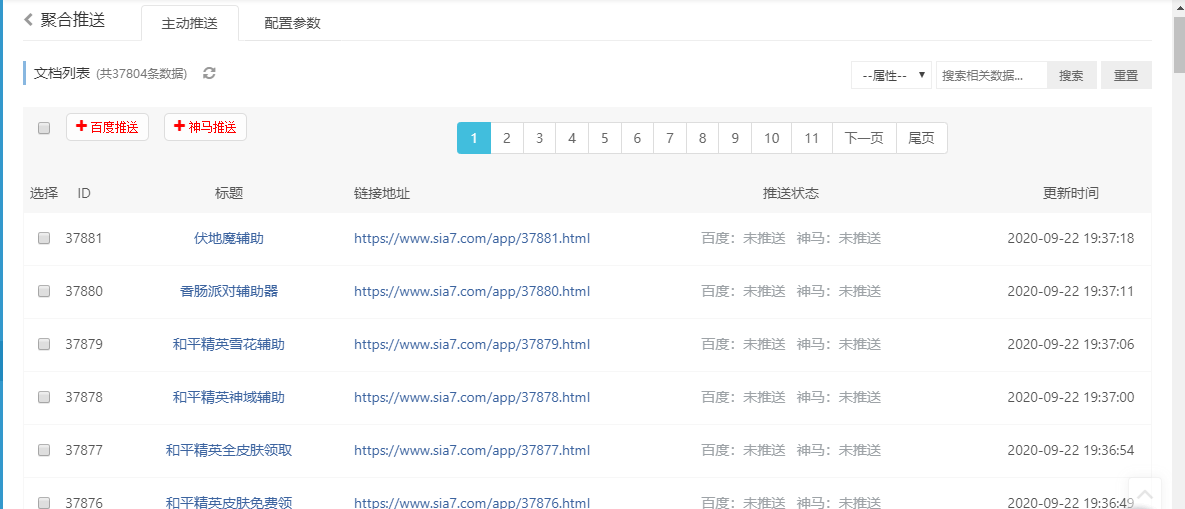The image size is (1185, 509).
Task: Focus the 搜索相关数据 search field
Action: click(x=992, y=76)
